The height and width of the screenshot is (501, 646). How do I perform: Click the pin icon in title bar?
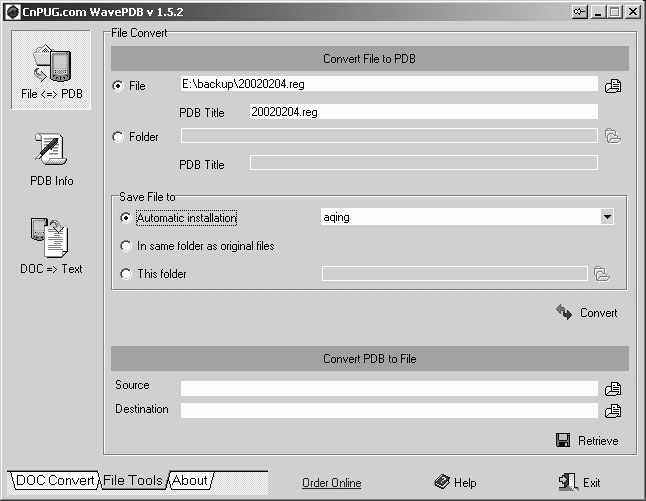pyautogui.click(x=580, y=12)
